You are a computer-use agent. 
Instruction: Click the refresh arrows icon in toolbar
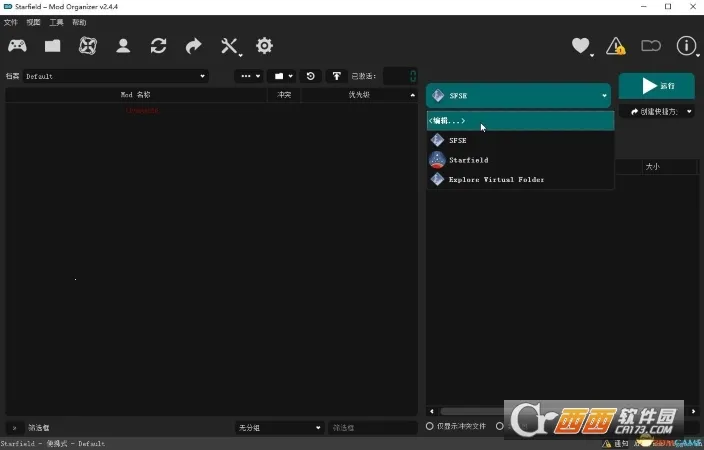tap(158, 46)
